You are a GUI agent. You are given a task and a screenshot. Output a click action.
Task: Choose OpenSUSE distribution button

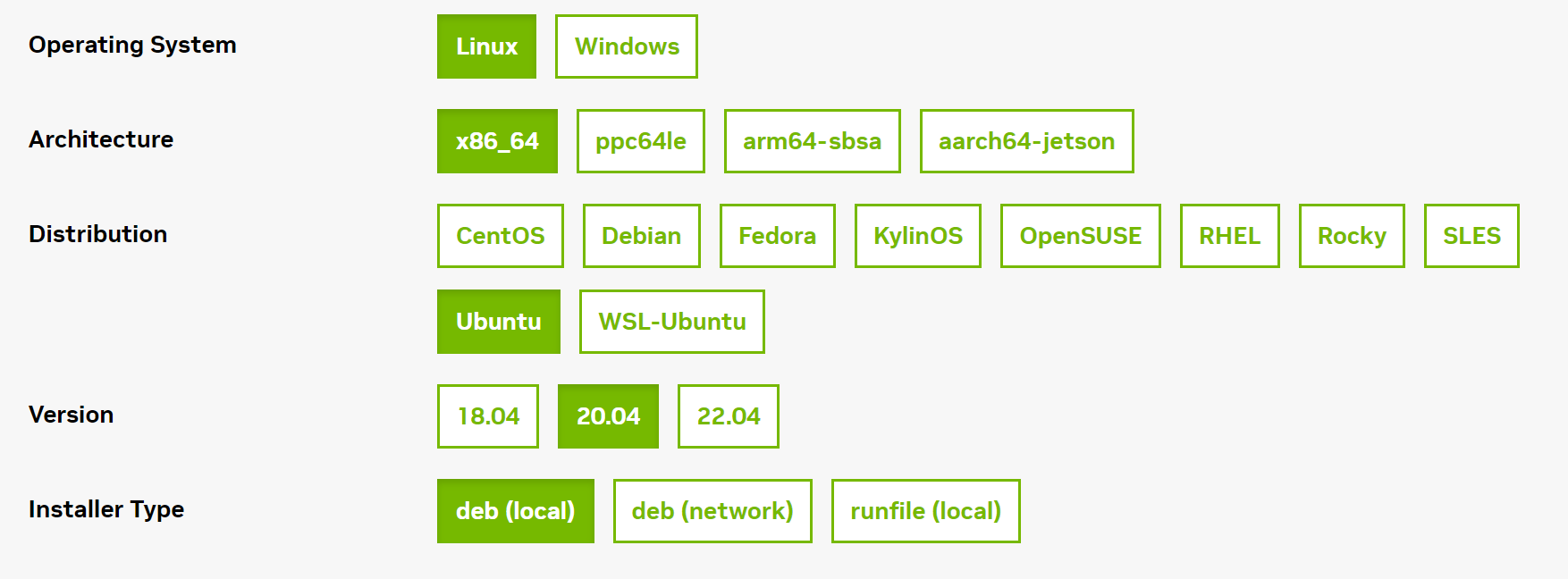[1081, 236]
